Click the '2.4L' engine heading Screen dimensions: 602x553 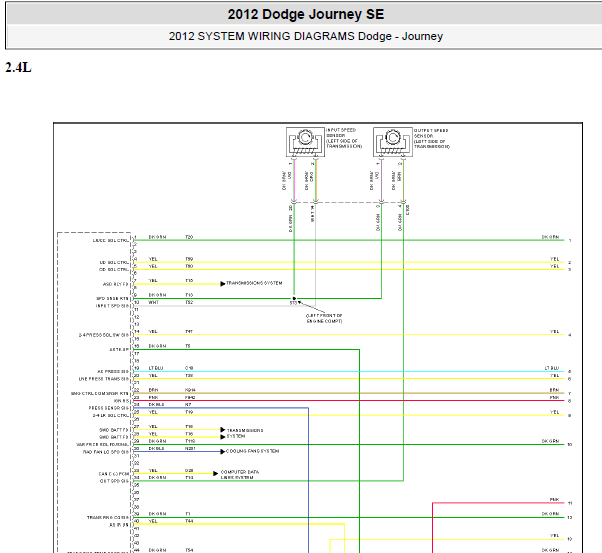[x=18, y=68]
